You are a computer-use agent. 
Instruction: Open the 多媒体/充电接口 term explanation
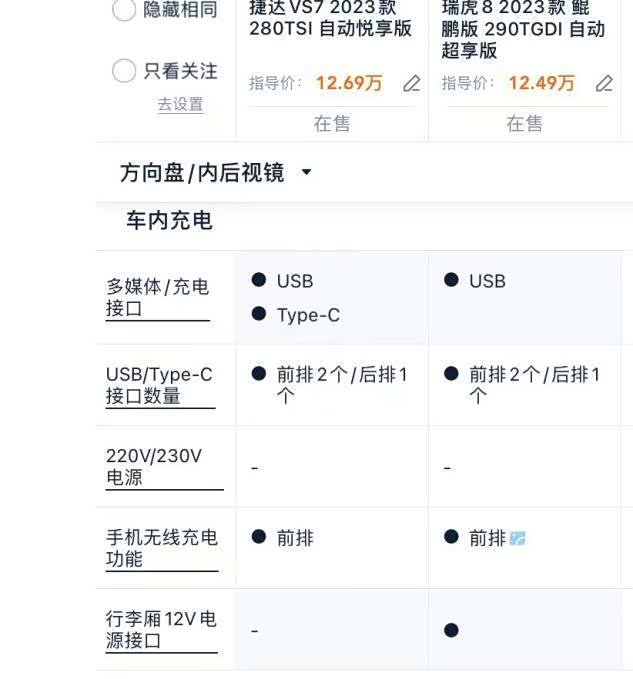click(157, 298)
